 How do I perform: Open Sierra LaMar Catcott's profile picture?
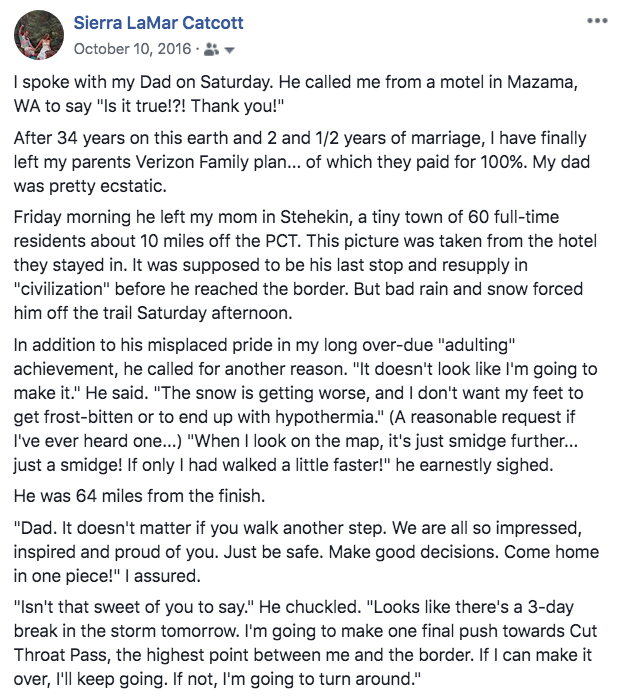[38, 35]
